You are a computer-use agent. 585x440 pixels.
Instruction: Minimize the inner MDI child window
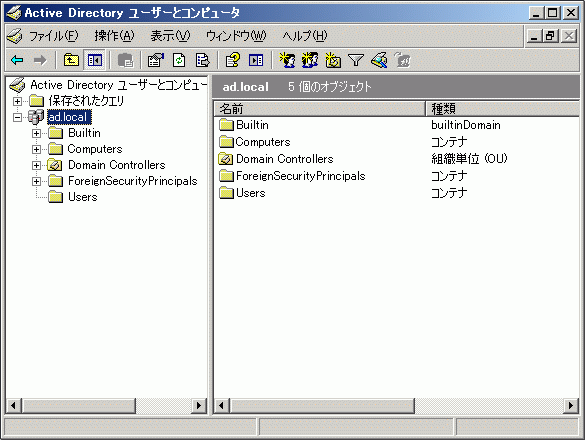(534, 37)
